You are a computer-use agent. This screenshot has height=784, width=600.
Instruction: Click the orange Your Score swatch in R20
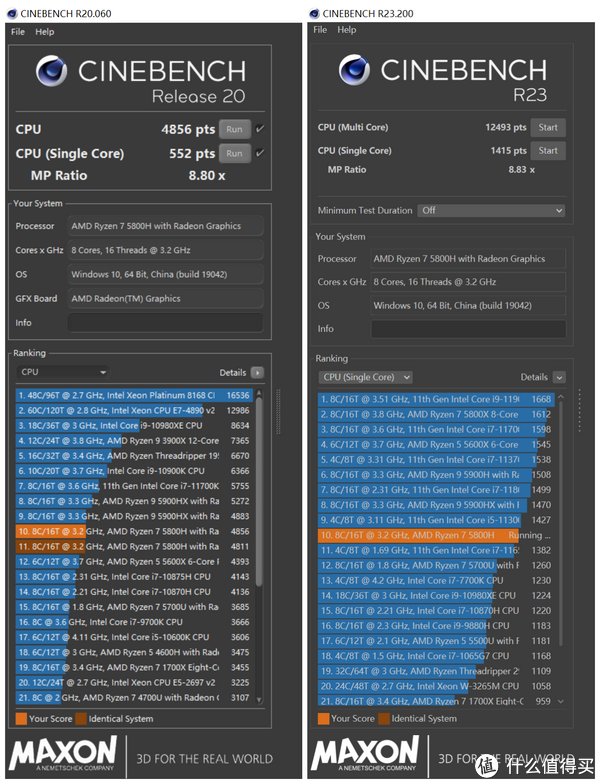pyautogui.click(x=21, y=718)
